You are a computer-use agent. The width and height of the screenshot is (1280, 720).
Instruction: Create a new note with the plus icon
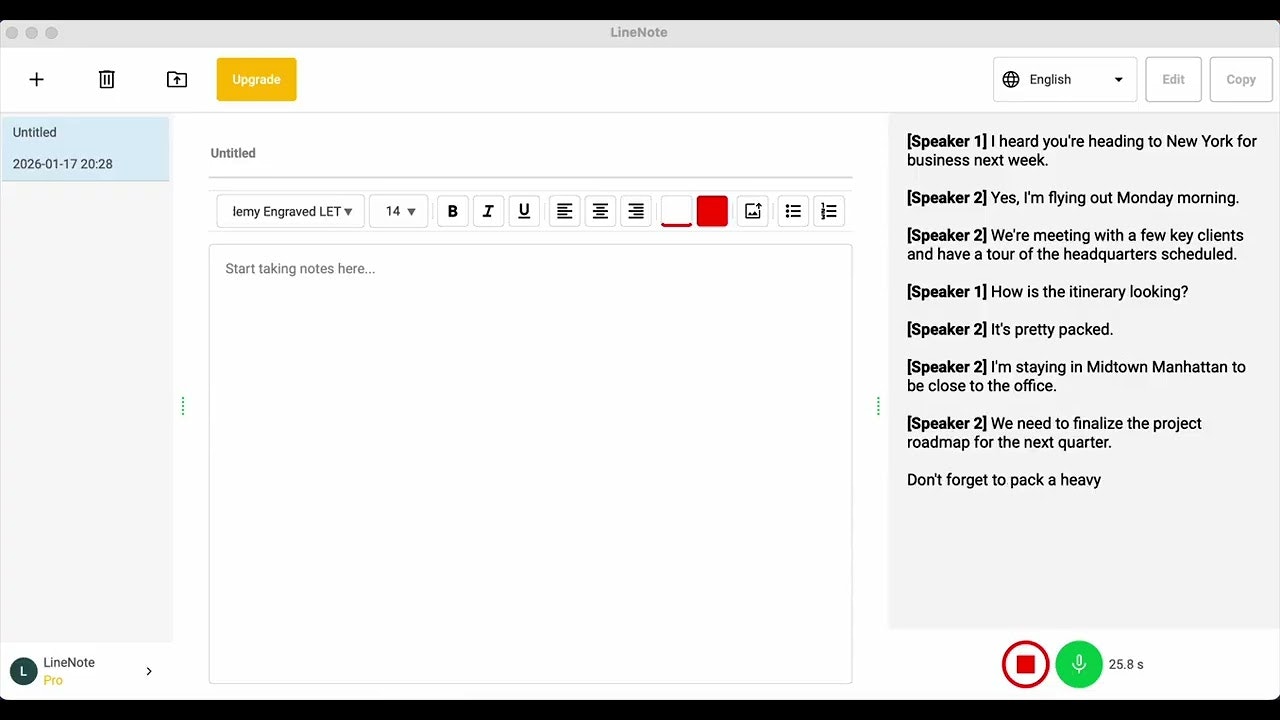point(36,79)
